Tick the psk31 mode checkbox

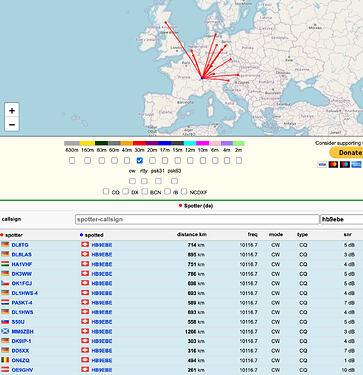pyautogui.click(x=158, y=181)
